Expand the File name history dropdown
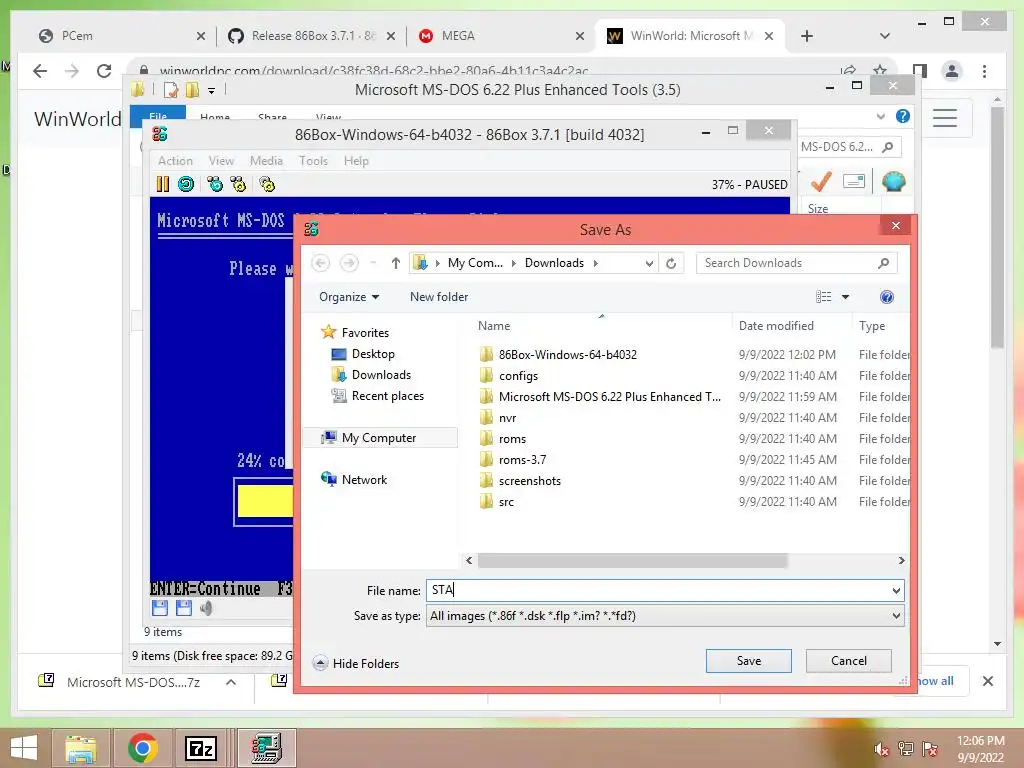1024x768 pixels. pos(896,590)
